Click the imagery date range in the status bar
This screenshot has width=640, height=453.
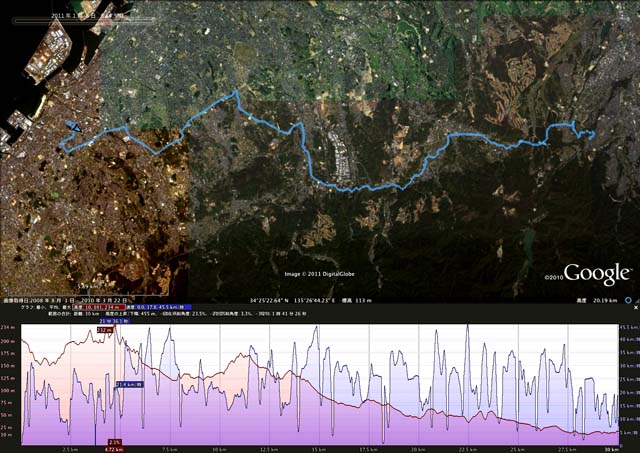[66, 300]
